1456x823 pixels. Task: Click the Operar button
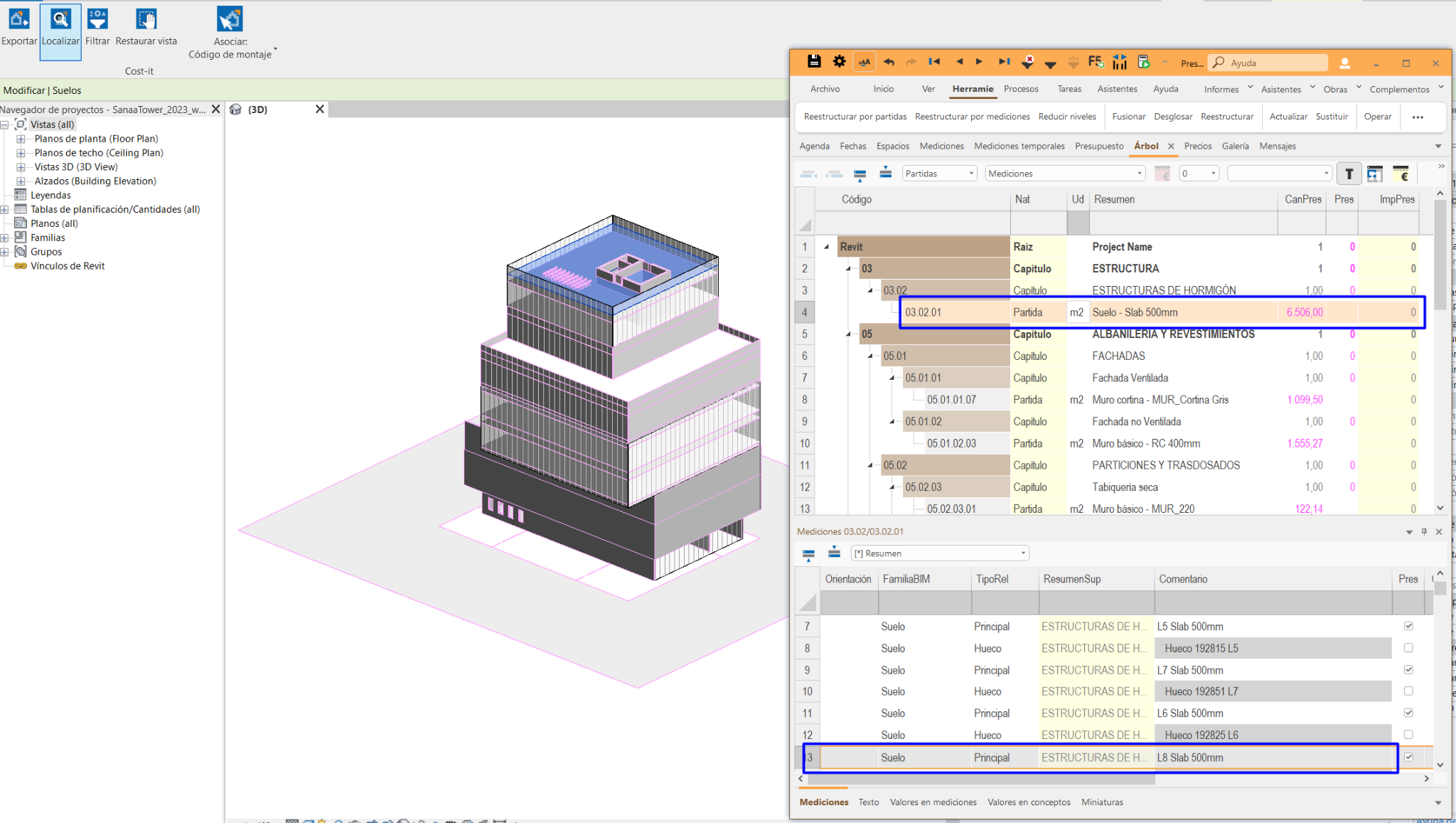tap(1378, 117)
